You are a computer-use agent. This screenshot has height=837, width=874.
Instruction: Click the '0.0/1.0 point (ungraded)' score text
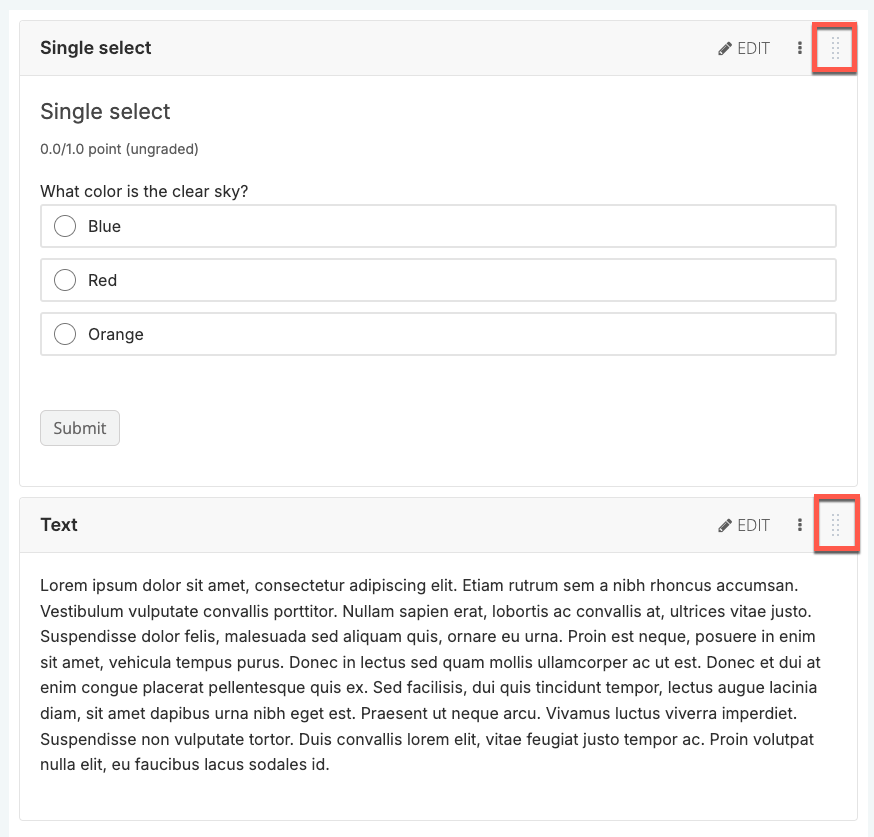[119, 149]
